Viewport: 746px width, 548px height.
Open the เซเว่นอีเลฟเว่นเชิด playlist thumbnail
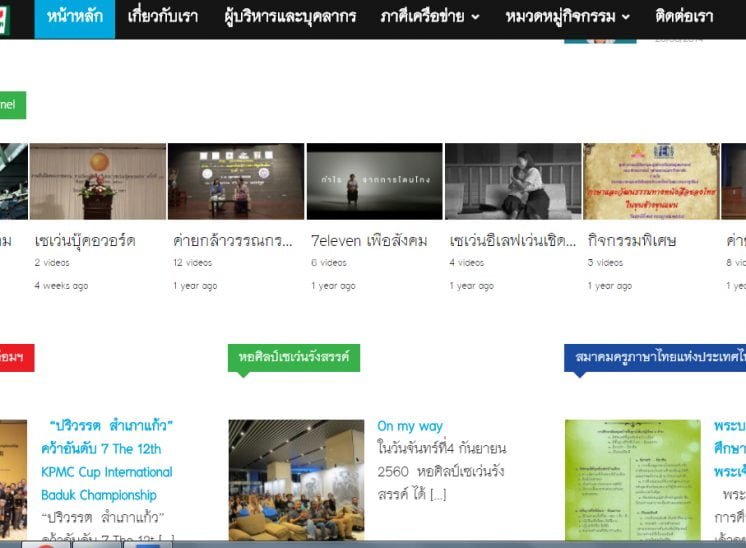coord(513,181)
